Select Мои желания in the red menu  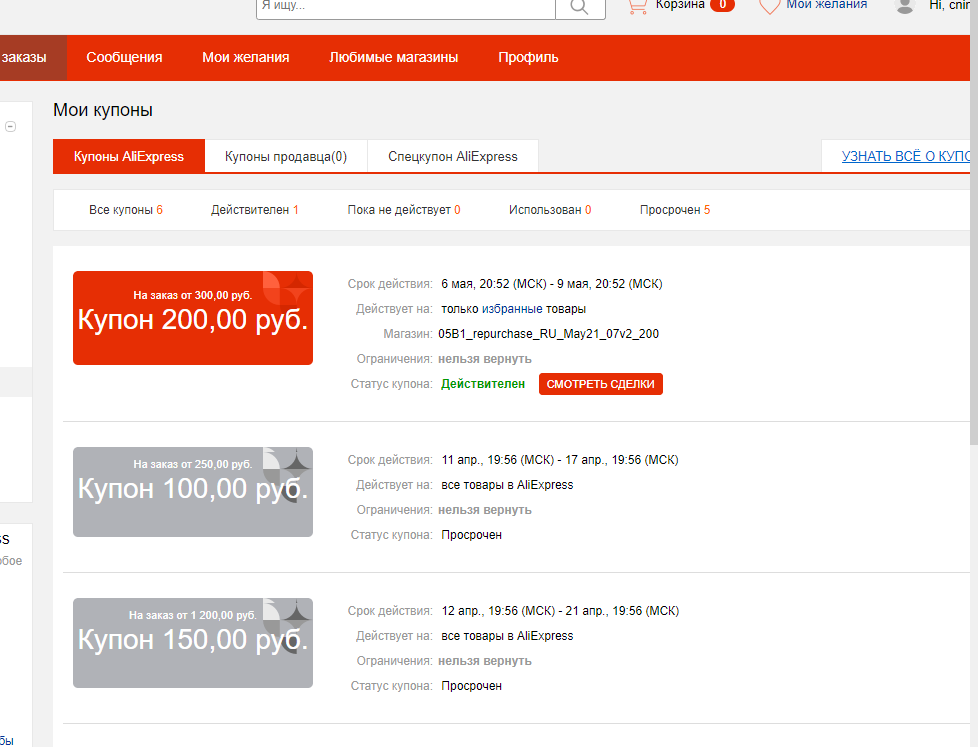pos(246,57)
